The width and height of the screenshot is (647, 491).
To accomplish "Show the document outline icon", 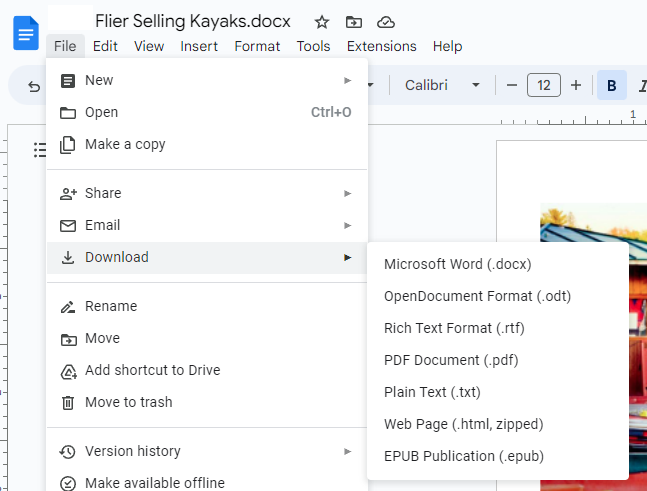I will (40, 150).
